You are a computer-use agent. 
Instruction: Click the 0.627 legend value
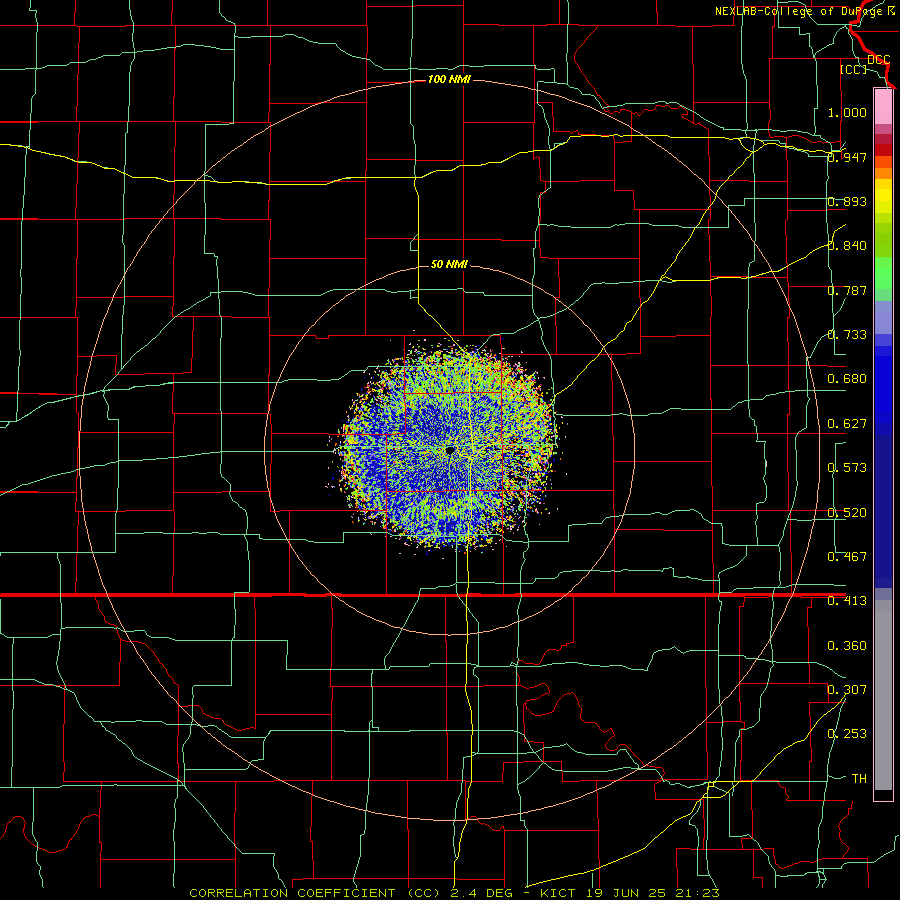pos(847,424)
